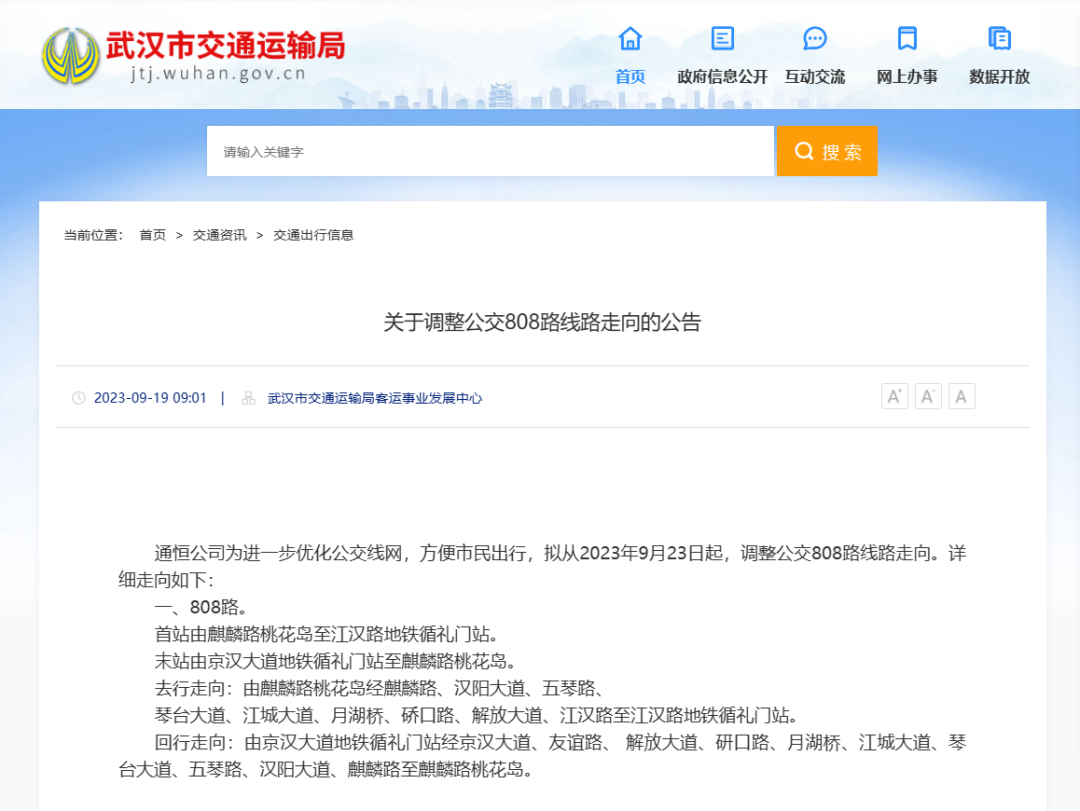
Task: Reset font size with plain A button
Action: [961, 397]
